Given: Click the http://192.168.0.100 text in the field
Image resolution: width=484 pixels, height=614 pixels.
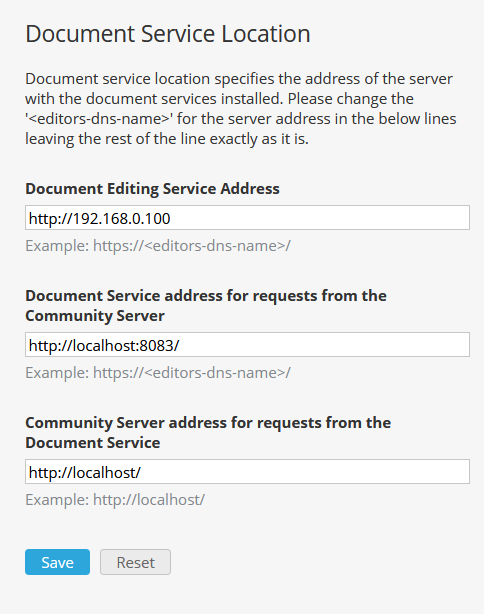Looking at the screenshot, I should tap(99, 218).
